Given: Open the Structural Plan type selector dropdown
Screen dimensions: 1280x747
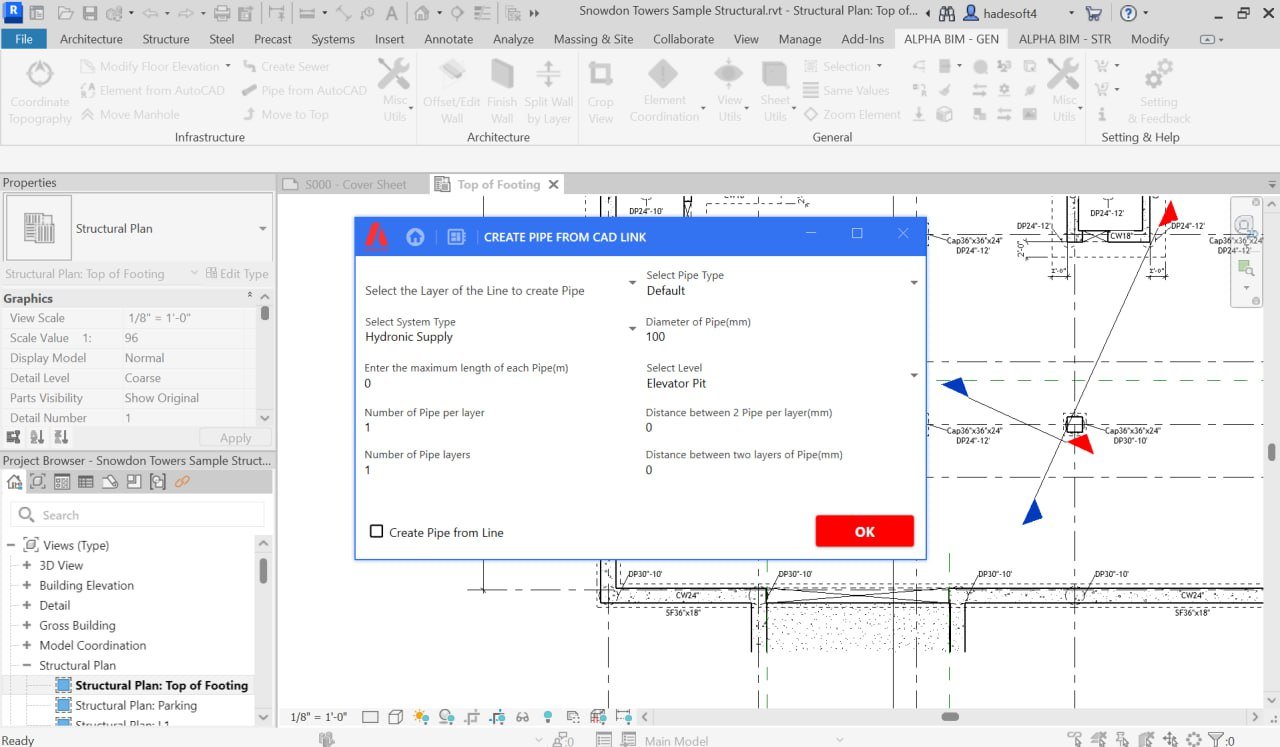Looking at the screenshot, I should pos(263,229).
